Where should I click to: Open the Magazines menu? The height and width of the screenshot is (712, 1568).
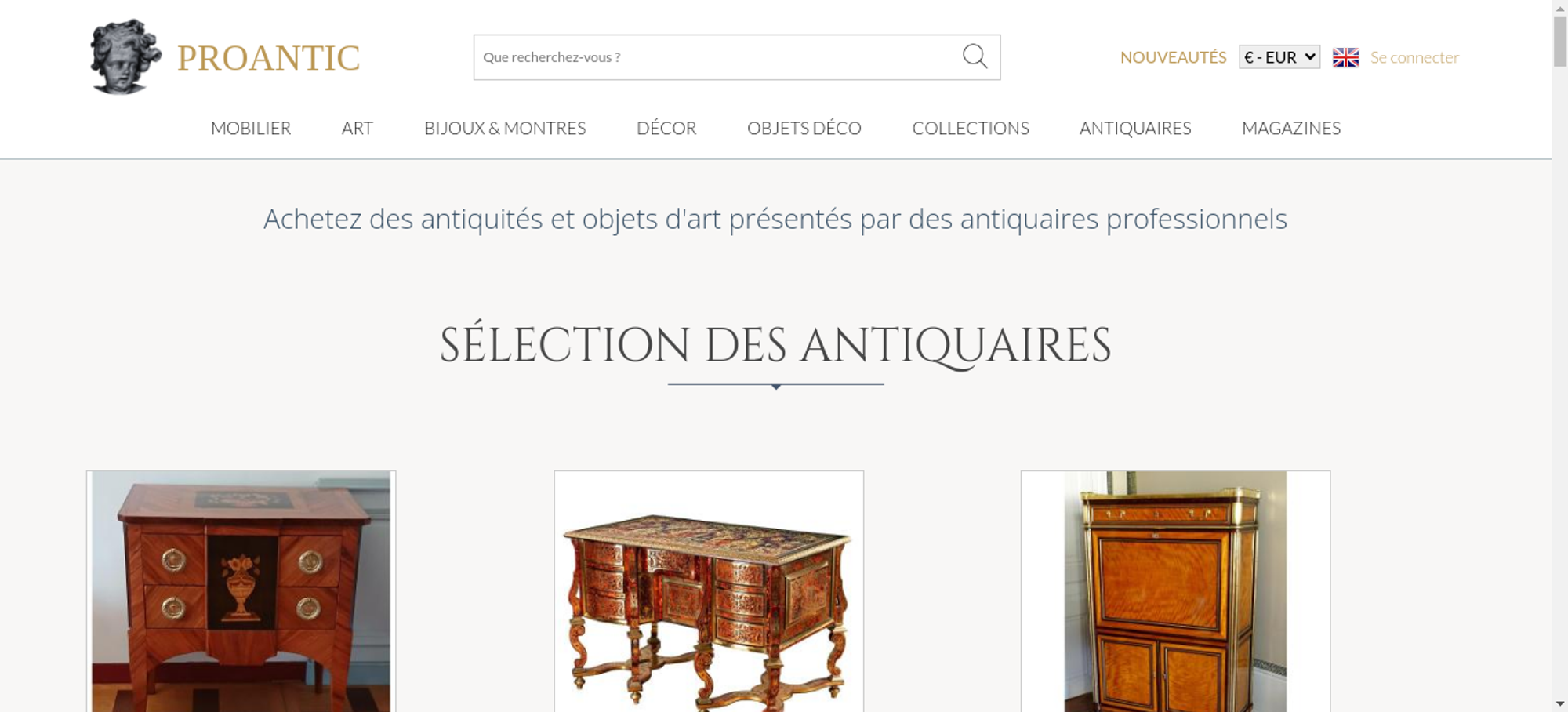pyautogui.click(x=1291, y=128)
